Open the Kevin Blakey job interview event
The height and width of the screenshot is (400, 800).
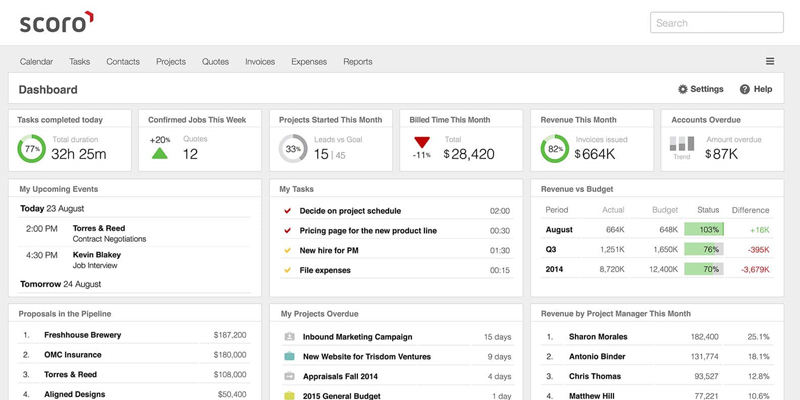click(x=96, y=255)
